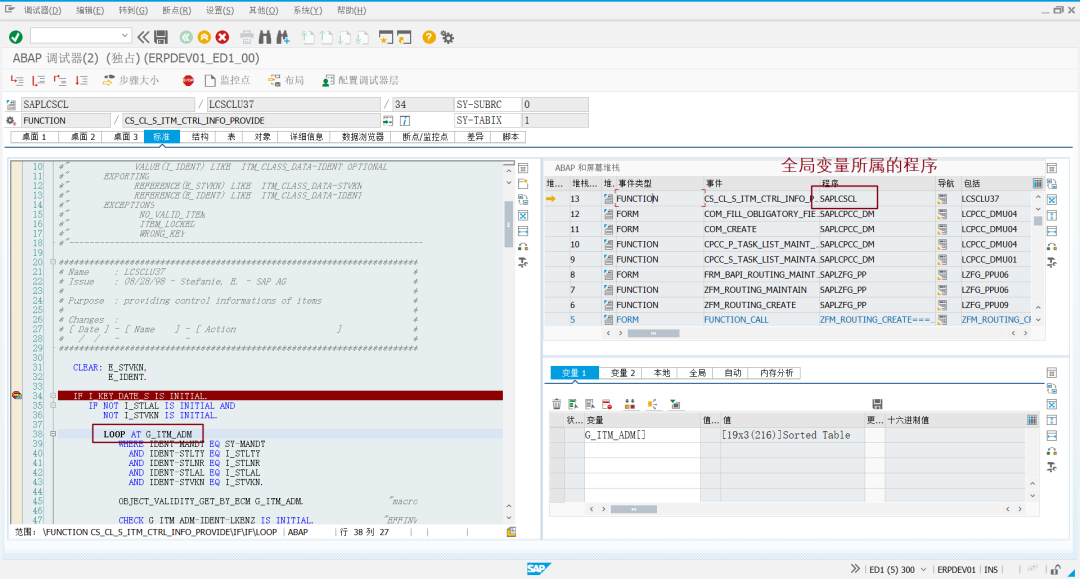Expand the status bar double-chevron
1080x579 pixels.
click(x=855, y=569)
